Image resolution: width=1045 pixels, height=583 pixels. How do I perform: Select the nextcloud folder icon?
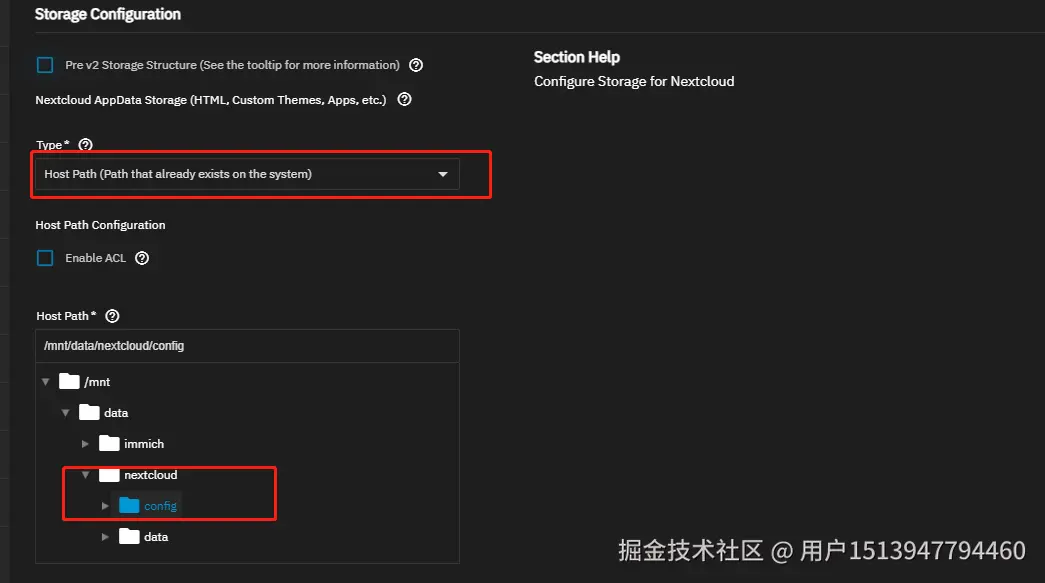(x=109, y=474)
